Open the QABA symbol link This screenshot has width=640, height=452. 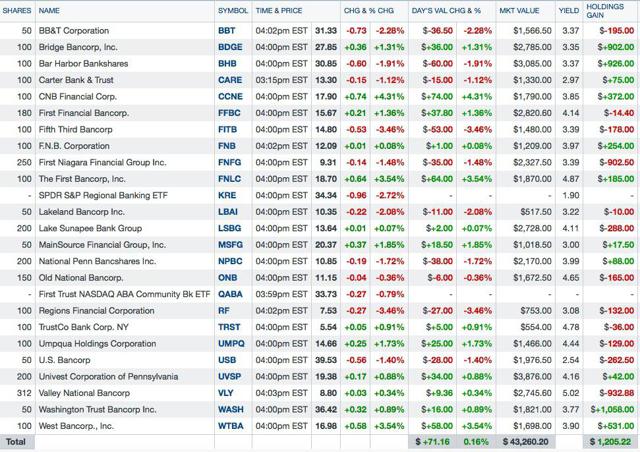point(230,294)
